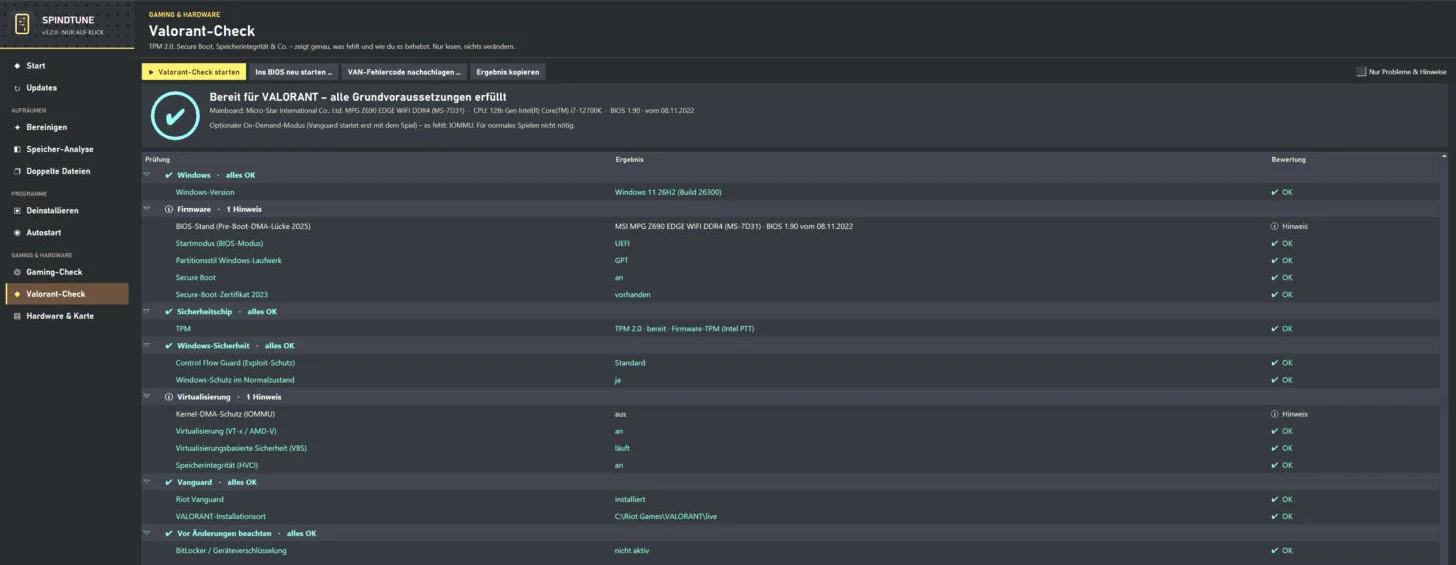Click the OK checkmark in the TPM row

tap(1275, 328)
